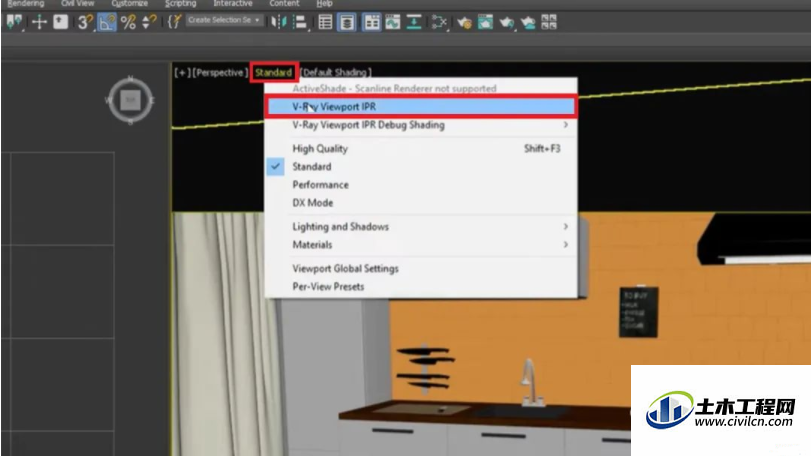Image resolution: width=812 pixels, height=456 pixels.
Task: Click the Lighting and Shadows label
Action: coord(340,227)
